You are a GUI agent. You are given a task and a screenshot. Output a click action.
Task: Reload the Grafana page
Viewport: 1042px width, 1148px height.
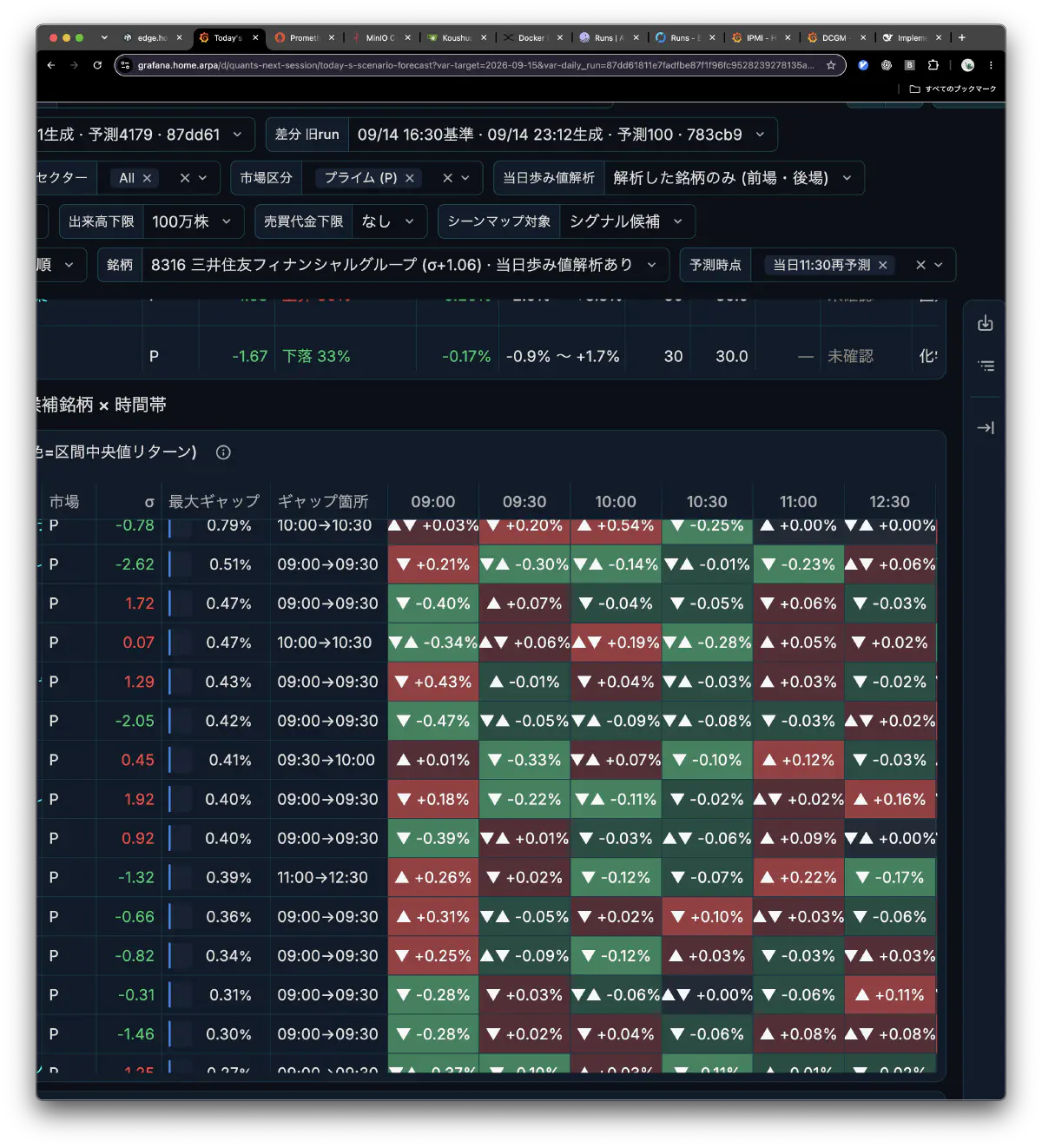pyautogui.click(x=97, y=65)
